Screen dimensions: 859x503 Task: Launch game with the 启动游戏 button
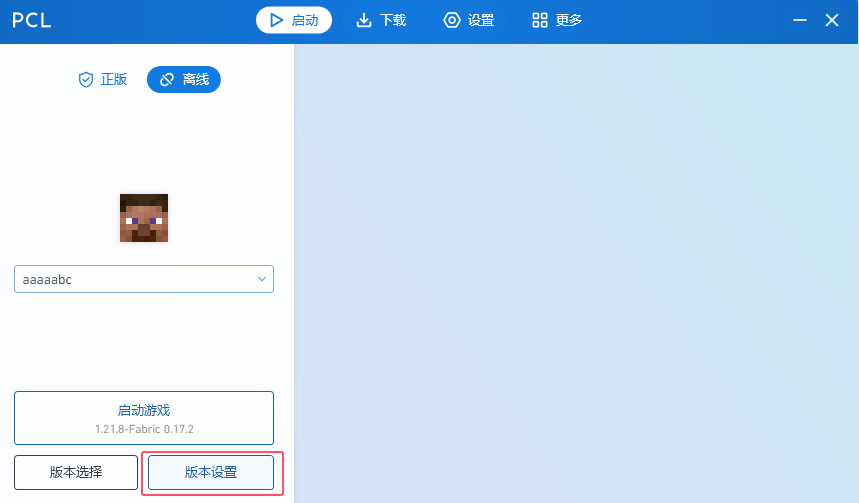(144, 418)
